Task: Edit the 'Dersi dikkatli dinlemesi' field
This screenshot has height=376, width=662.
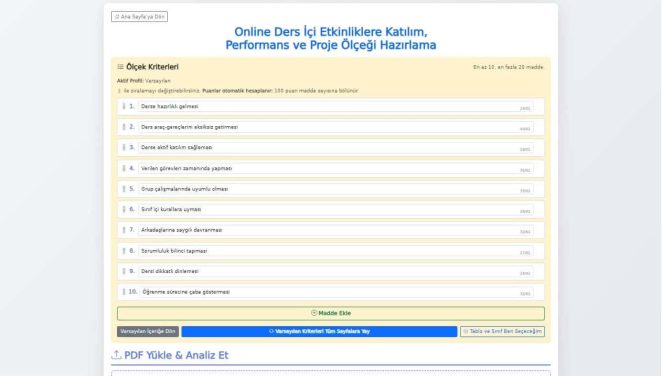Action: [x=335, y=271]
